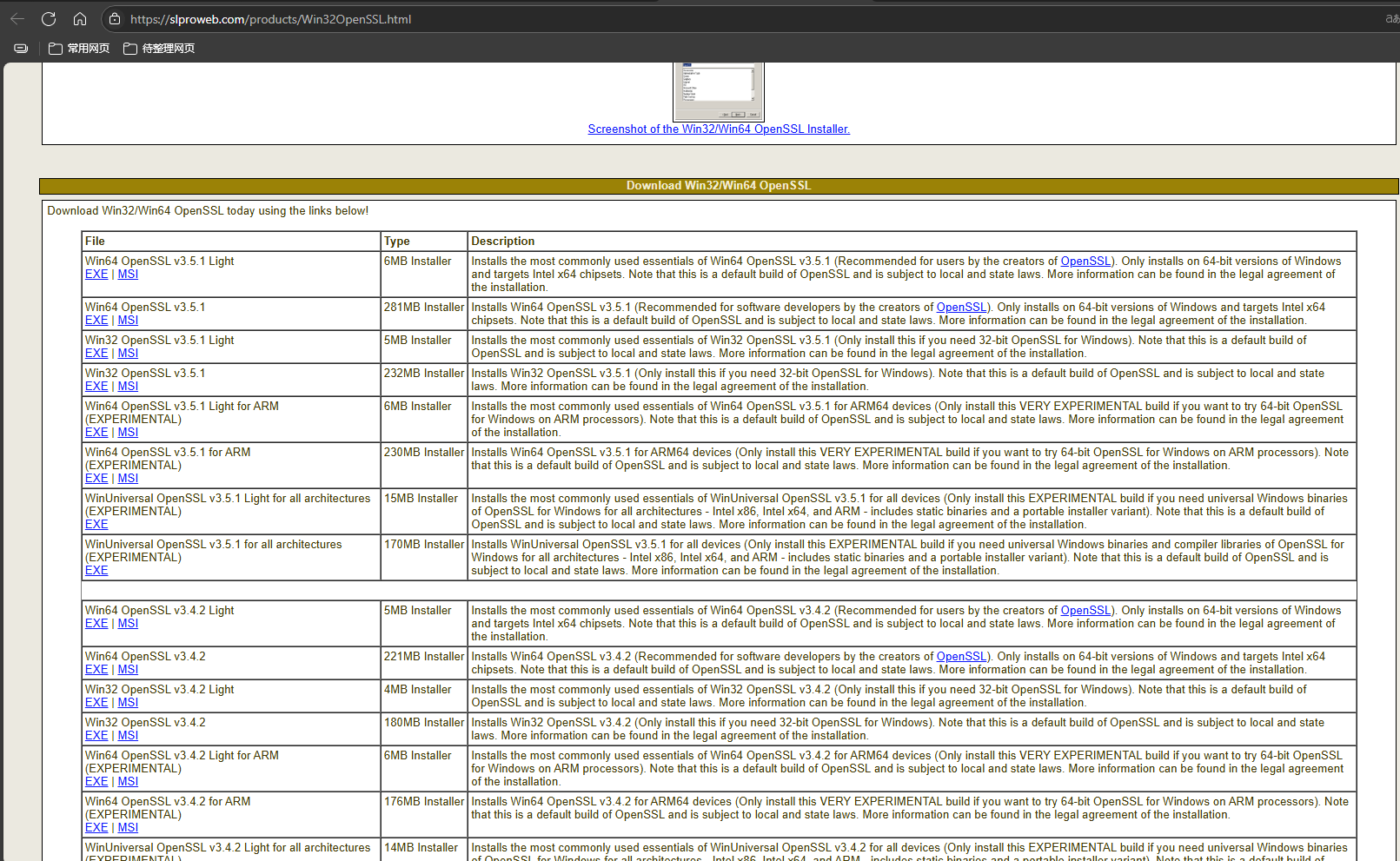Open the OpenSSL installer screenshot thumbnail
1400x861 pixels.
(718, 90)
